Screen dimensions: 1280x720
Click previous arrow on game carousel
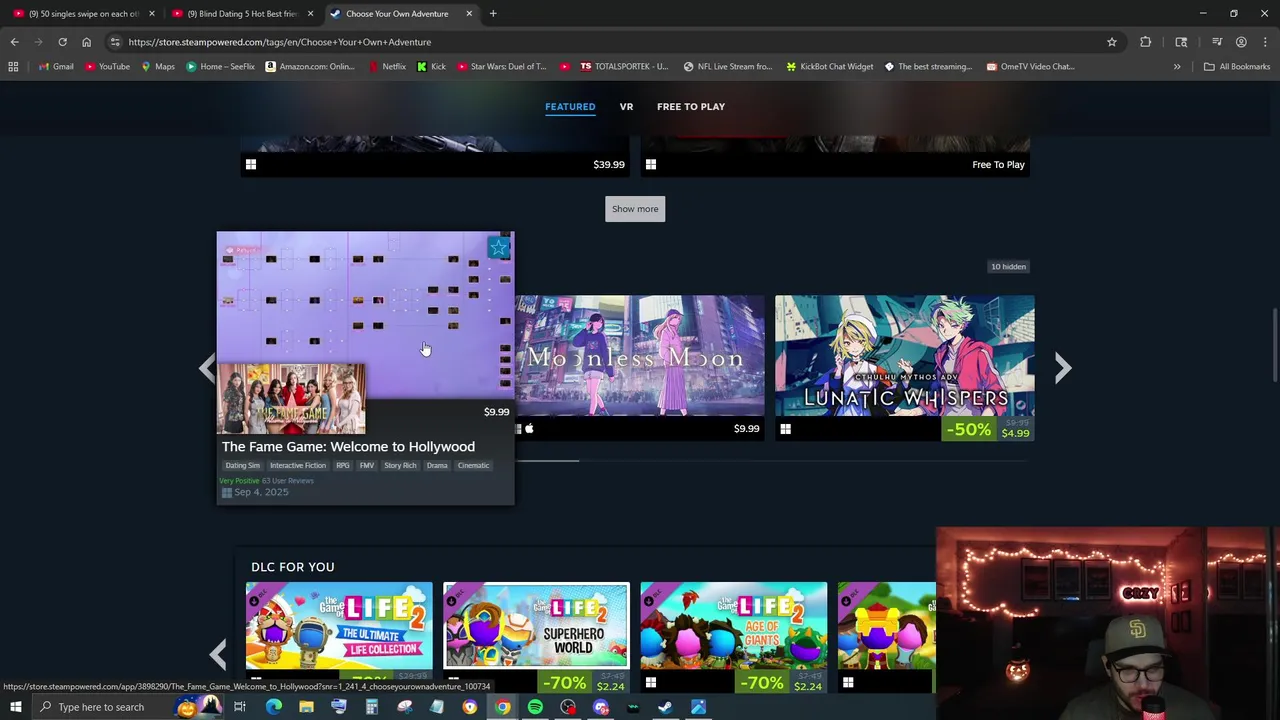[206, 368]
